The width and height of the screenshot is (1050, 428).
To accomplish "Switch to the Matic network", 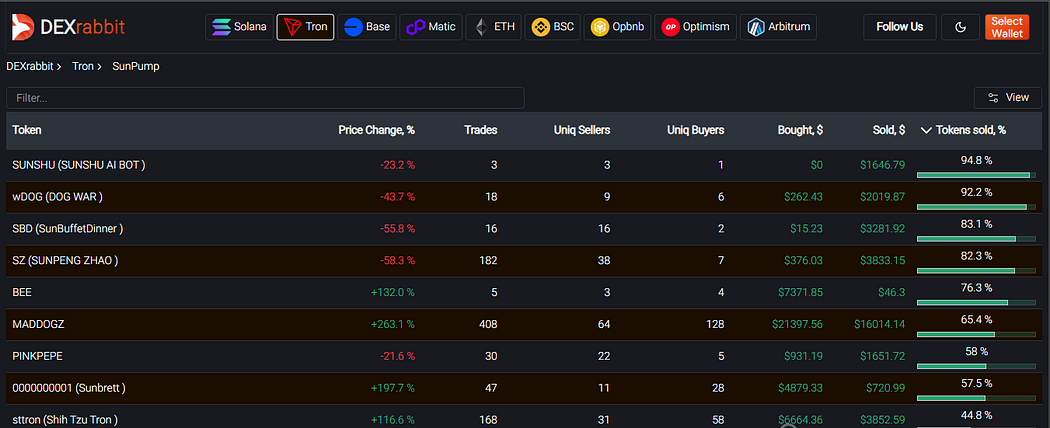I will coord(431,27).
